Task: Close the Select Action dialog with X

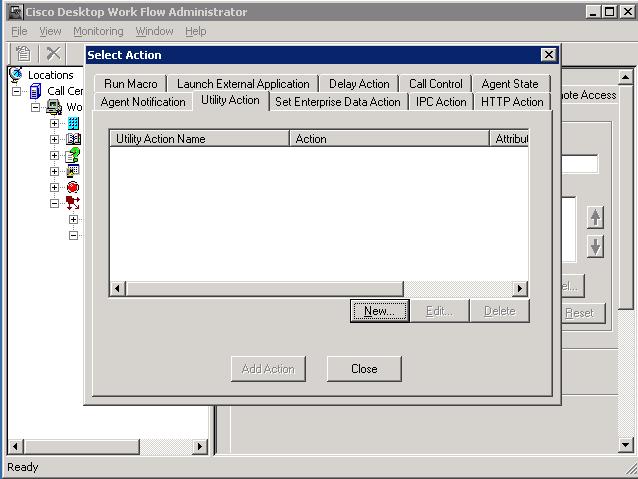Action: coord(549,55)
